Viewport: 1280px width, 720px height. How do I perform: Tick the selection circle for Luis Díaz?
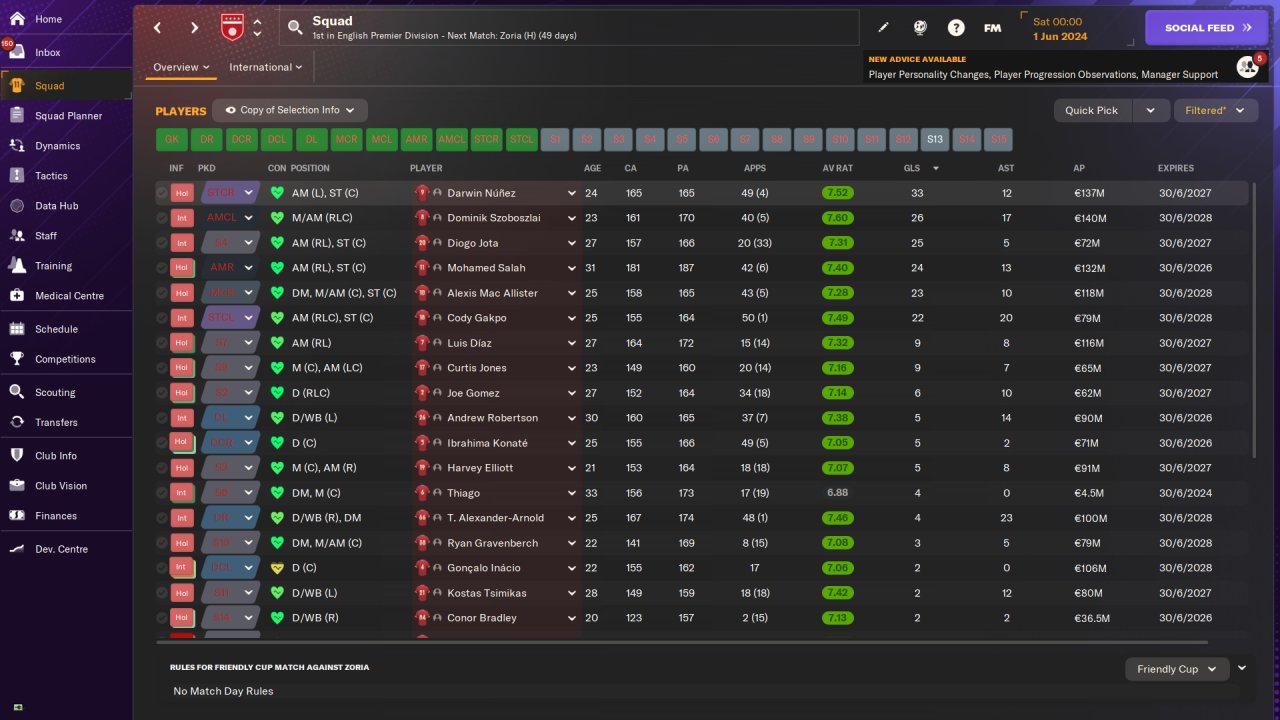click(162, 343)
